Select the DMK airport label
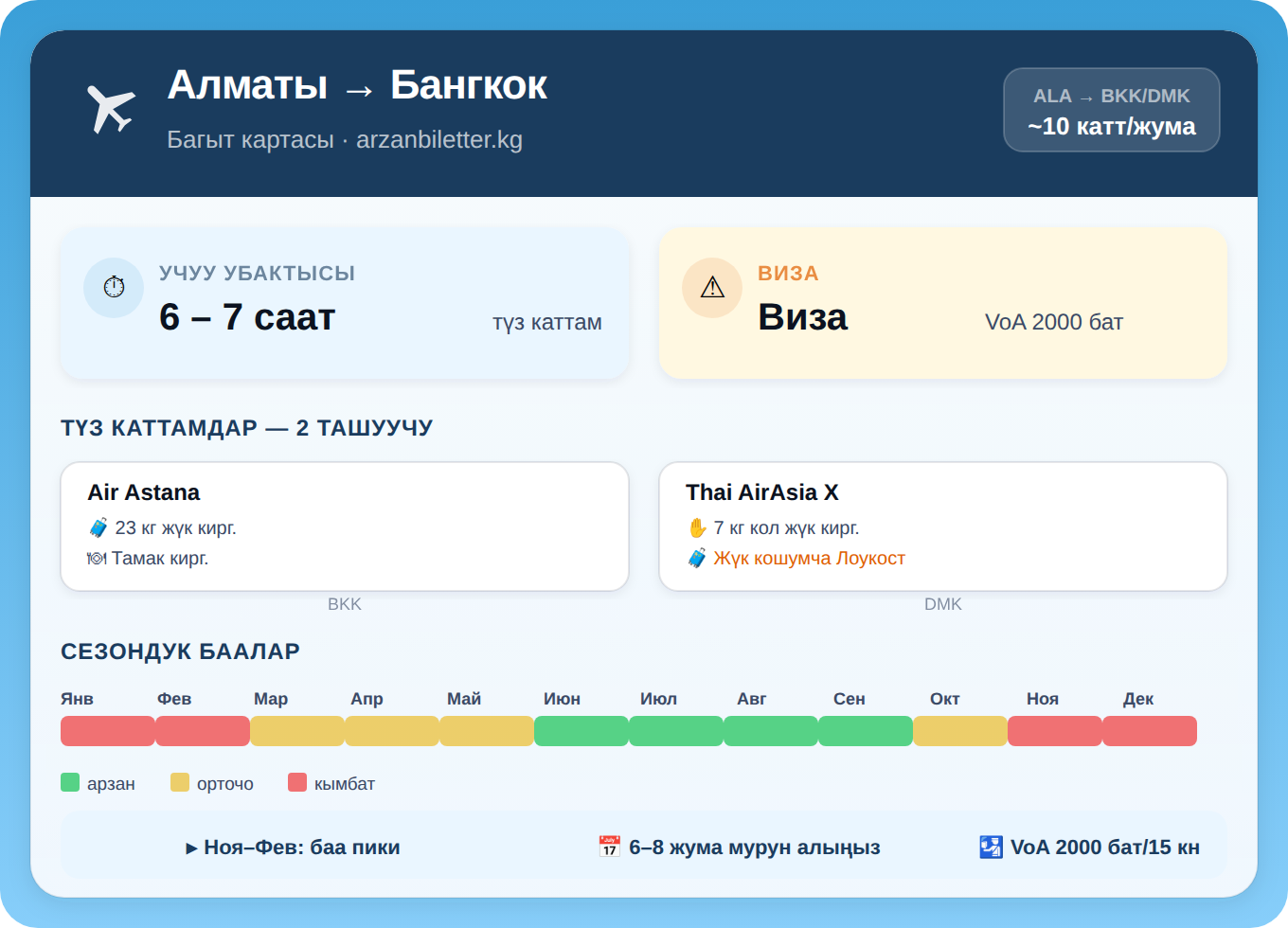Viewport: 1288px width, 928px height. coord(942,603)
